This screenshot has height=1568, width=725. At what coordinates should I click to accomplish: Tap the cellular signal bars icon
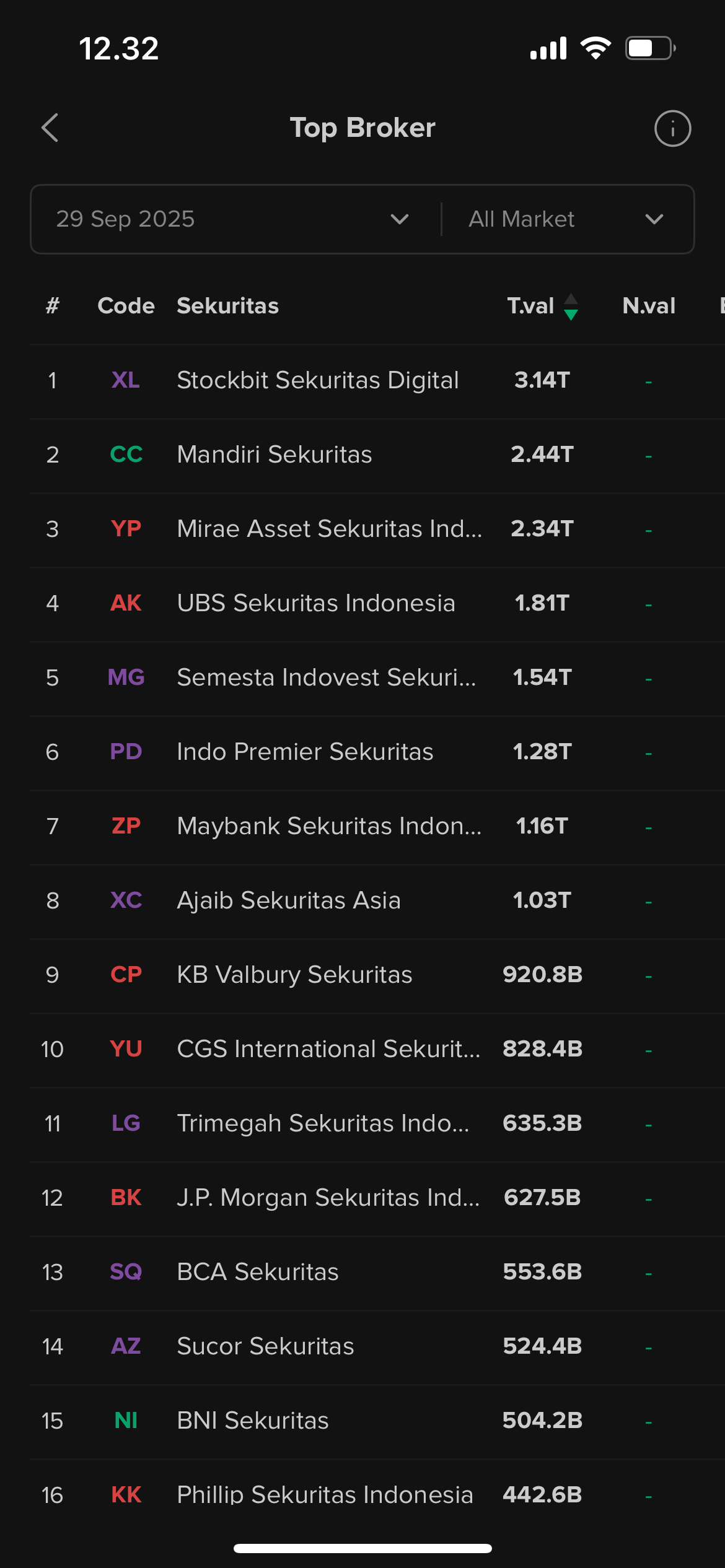[x=548, y=48]
